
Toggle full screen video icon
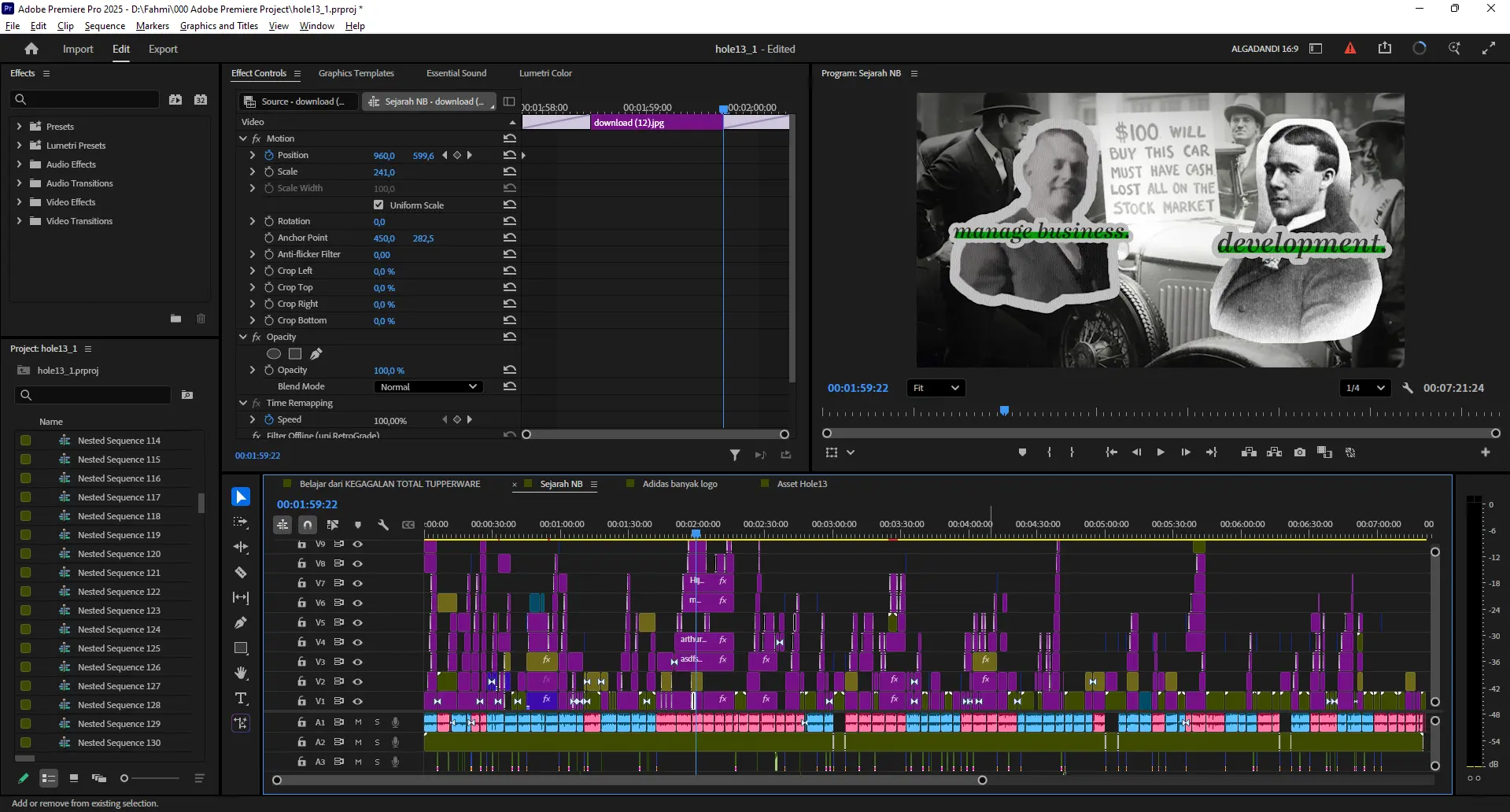pos(1489,48)
